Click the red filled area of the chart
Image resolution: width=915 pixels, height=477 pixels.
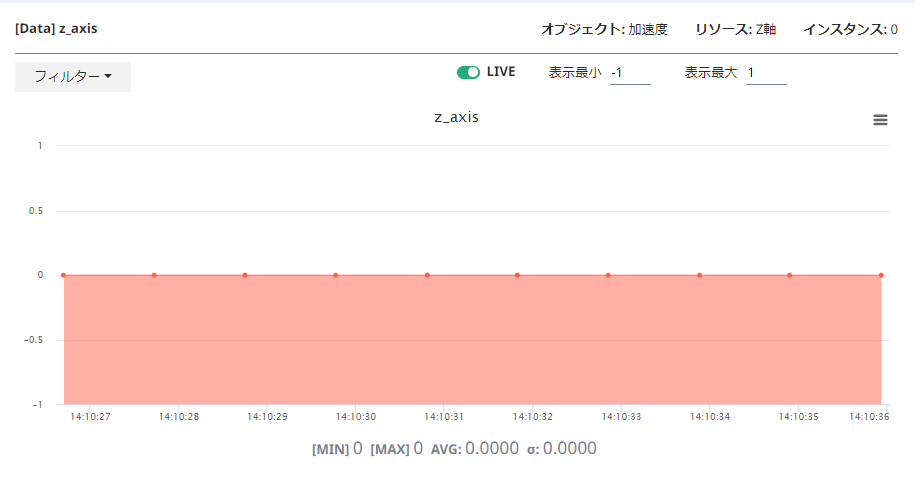(x=470, y=340)
